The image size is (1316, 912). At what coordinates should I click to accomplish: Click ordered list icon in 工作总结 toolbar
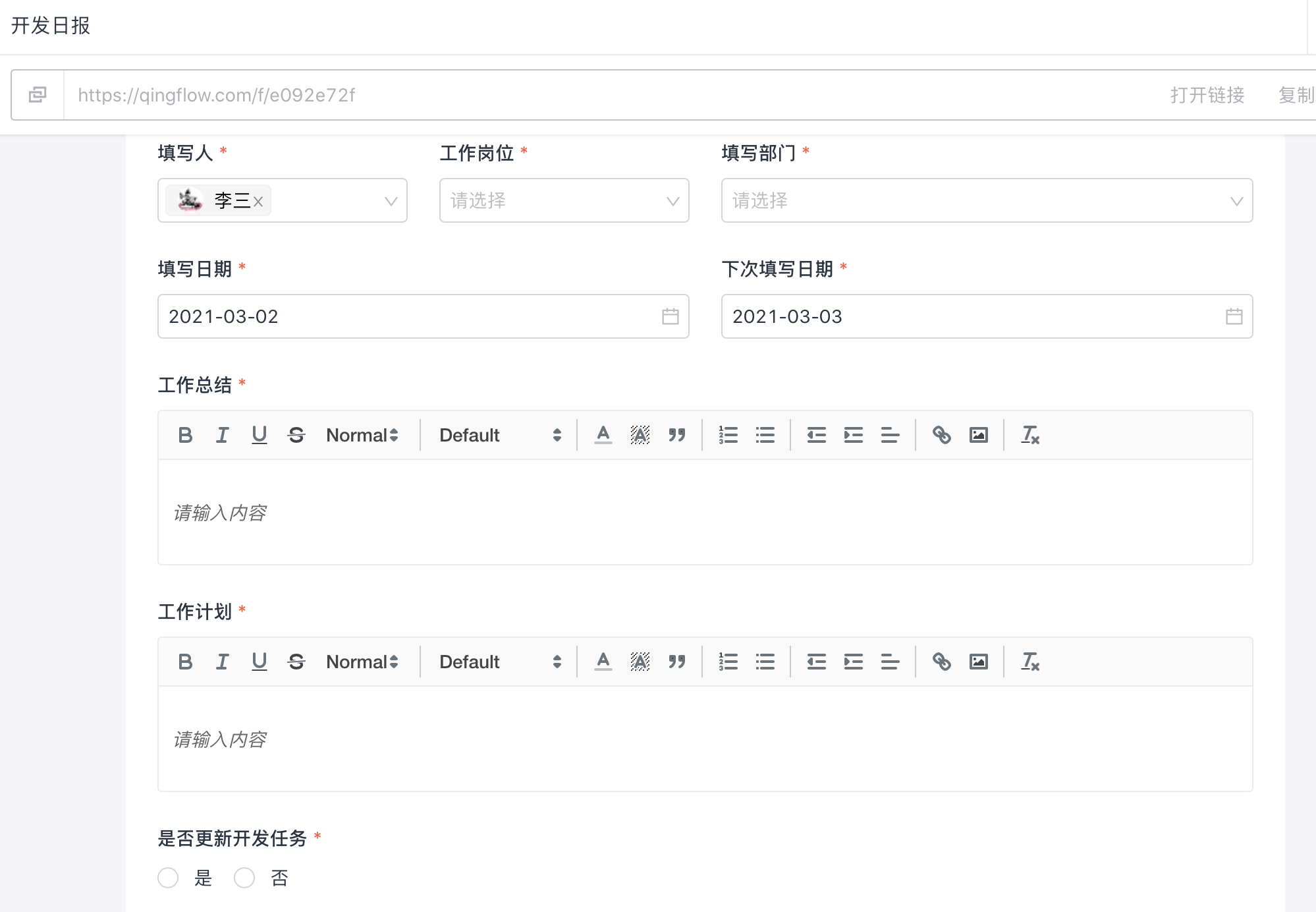(x=728, y=435)
